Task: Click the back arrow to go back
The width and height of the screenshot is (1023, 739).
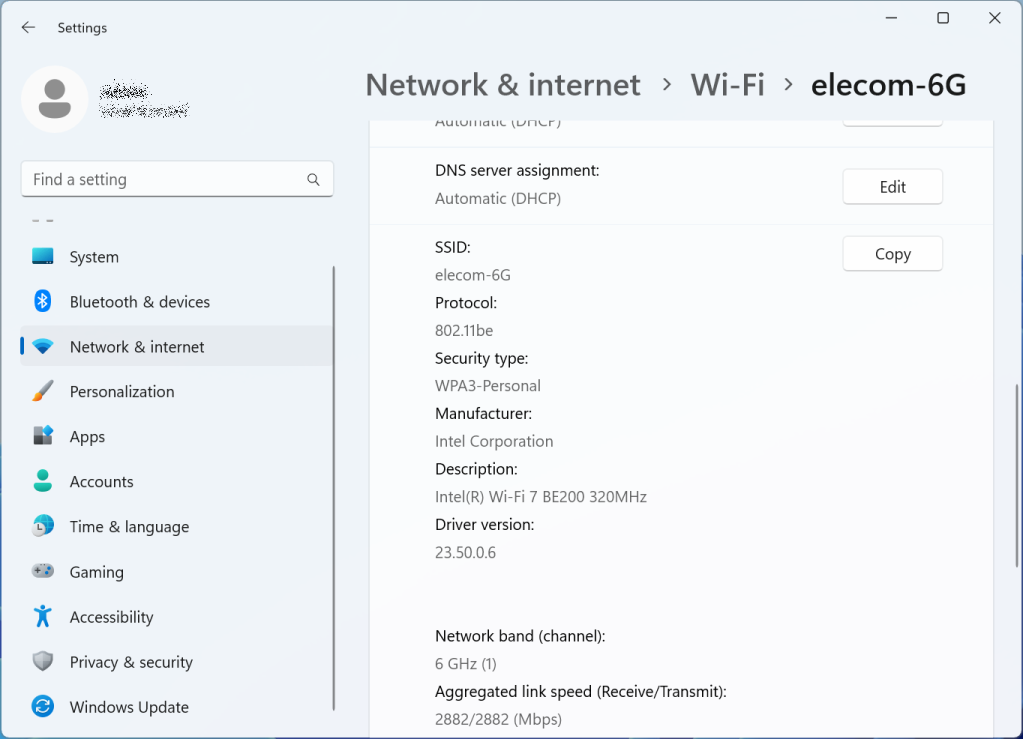Action: (27, 27)
